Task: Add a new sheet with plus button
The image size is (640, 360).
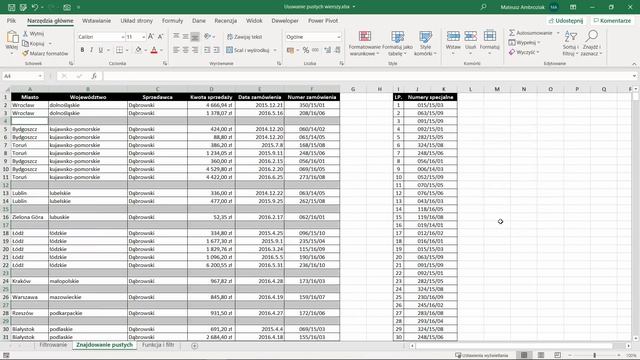Action: point(195,346)
